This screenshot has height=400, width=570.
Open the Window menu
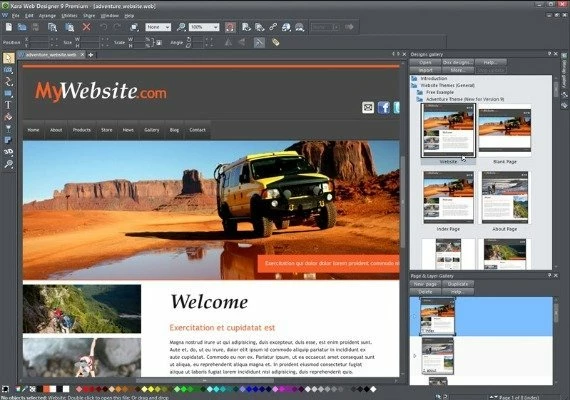(x=109, y=16)
